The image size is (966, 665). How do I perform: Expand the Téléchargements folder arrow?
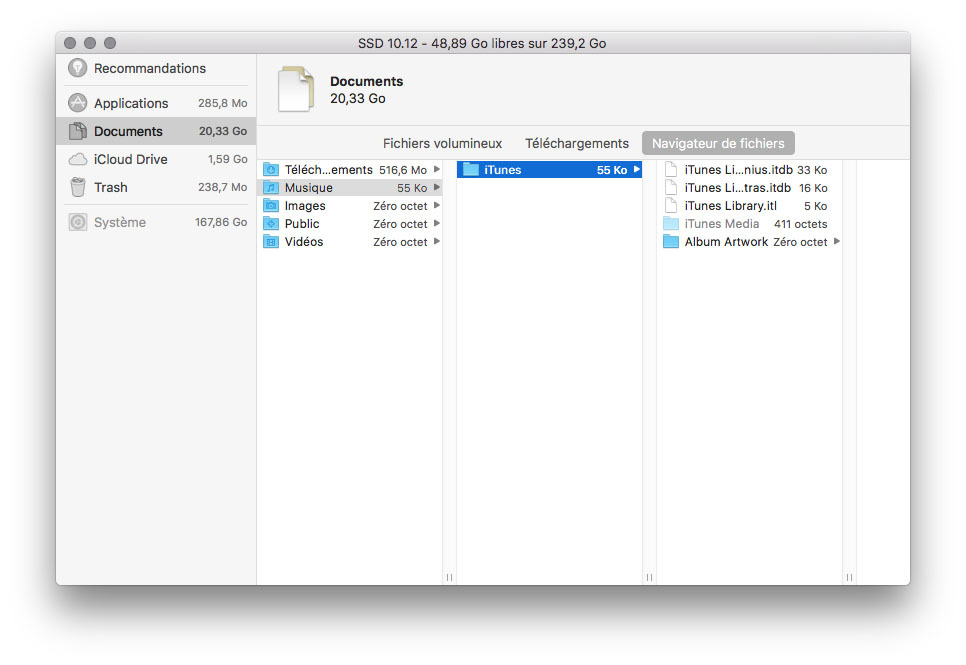[437, 170]
